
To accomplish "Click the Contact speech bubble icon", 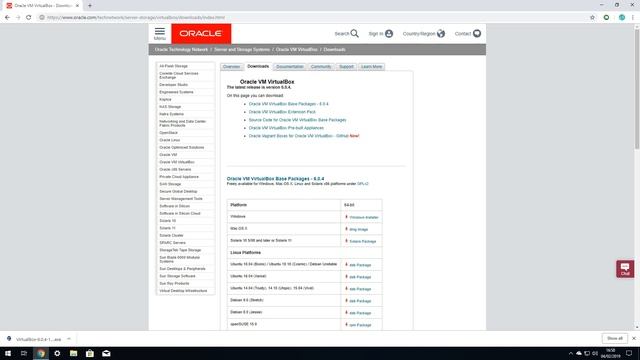I will click(477, 33).
